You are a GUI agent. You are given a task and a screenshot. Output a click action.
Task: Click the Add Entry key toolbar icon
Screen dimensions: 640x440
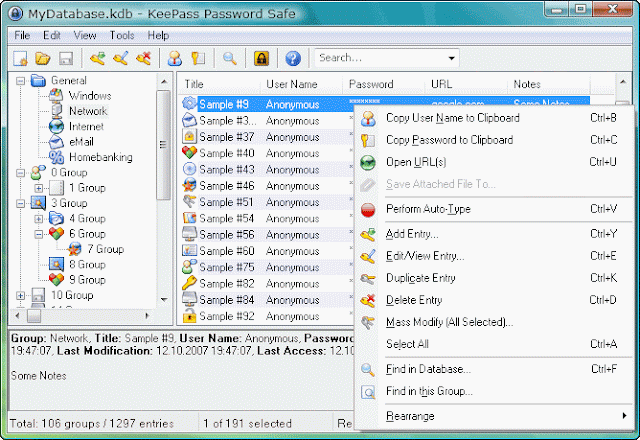pos(97,58)
